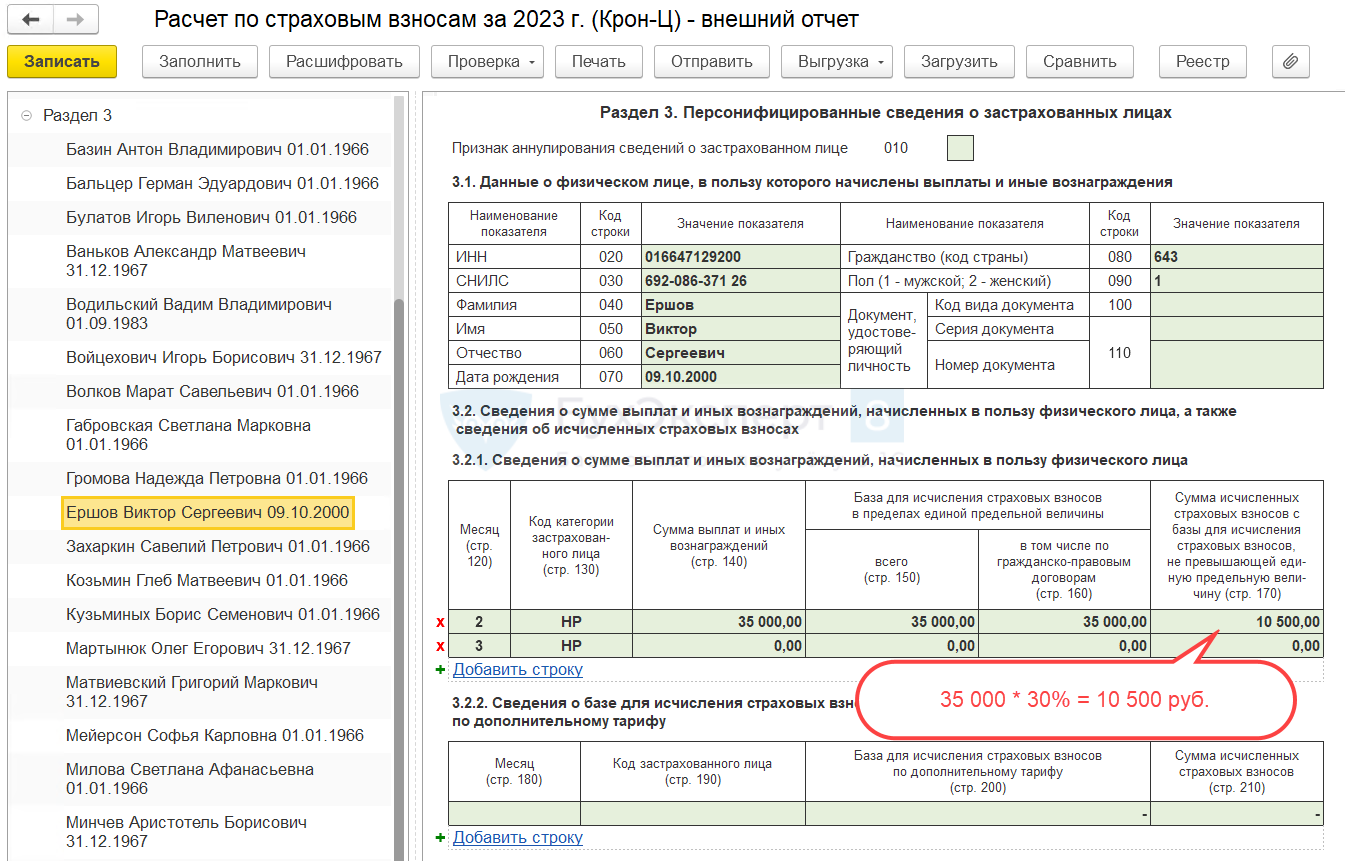Viewport: 1345px width, 861px height.
Task: Click the Заполнить button
Action: [200, 61]
